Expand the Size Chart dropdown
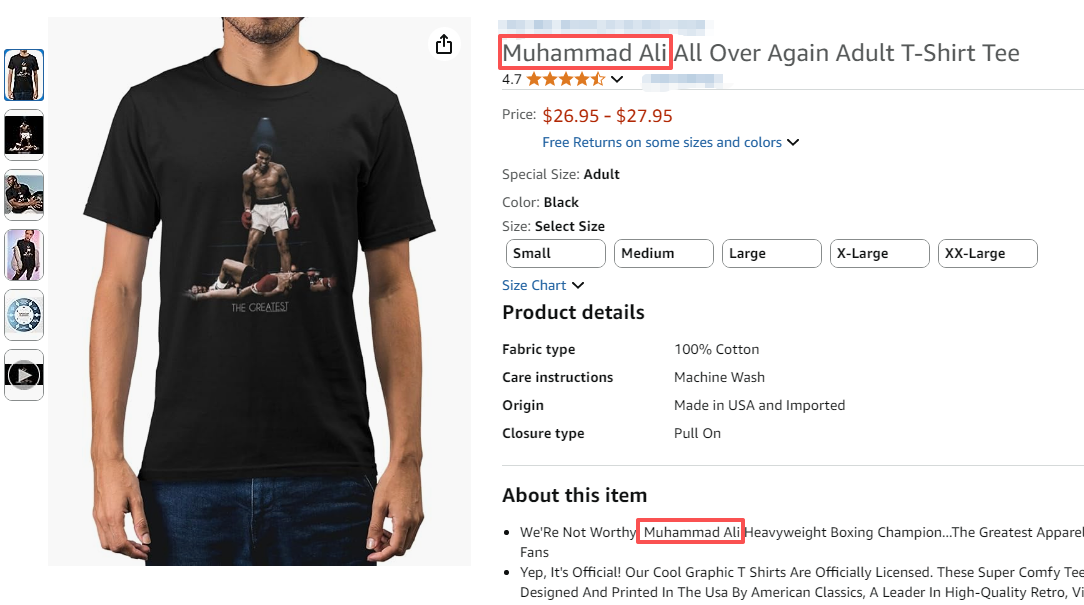Screen dimensions: 1084x605 (x=543, y=285)
